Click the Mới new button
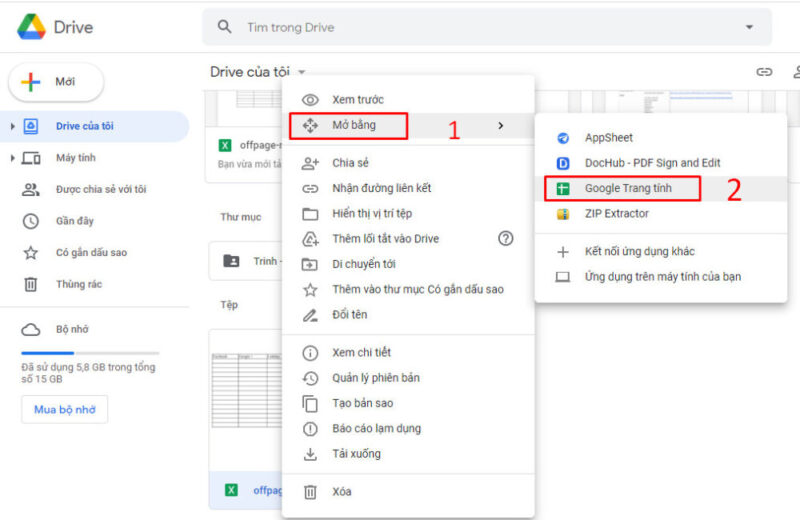 coord(56,82)
